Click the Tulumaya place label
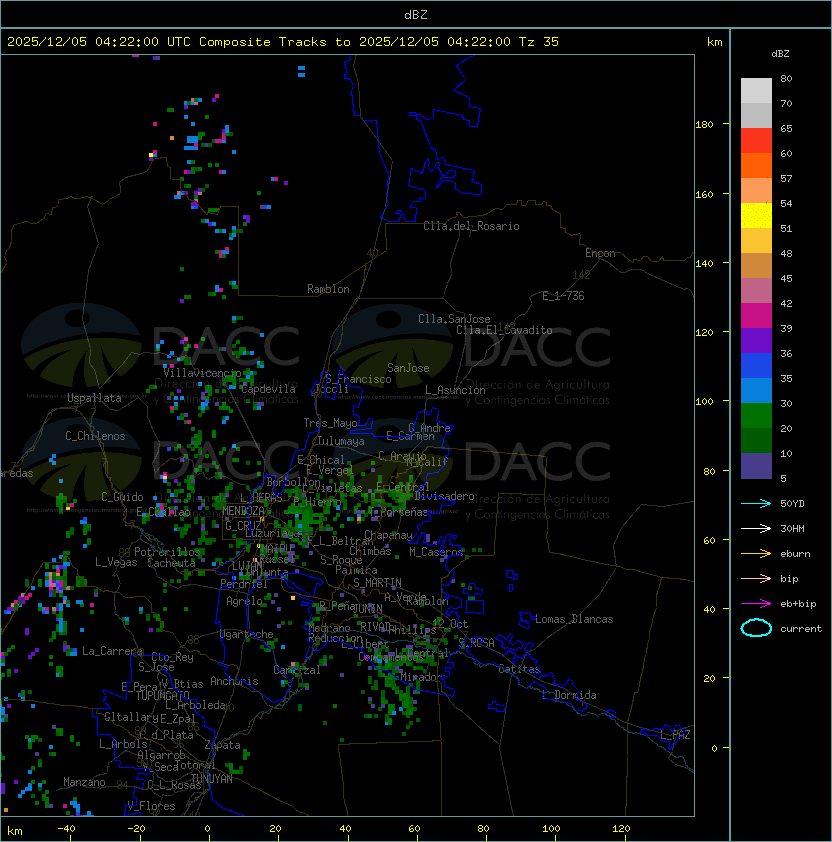This screenshot has width=832, height=842. [x=341, y=441]
